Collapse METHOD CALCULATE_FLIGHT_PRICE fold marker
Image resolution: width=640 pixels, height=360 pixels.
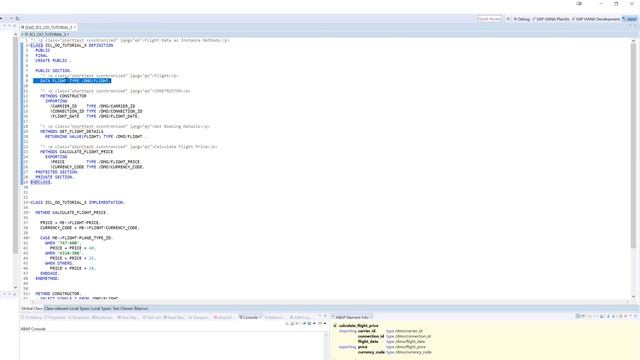point(29,213)
